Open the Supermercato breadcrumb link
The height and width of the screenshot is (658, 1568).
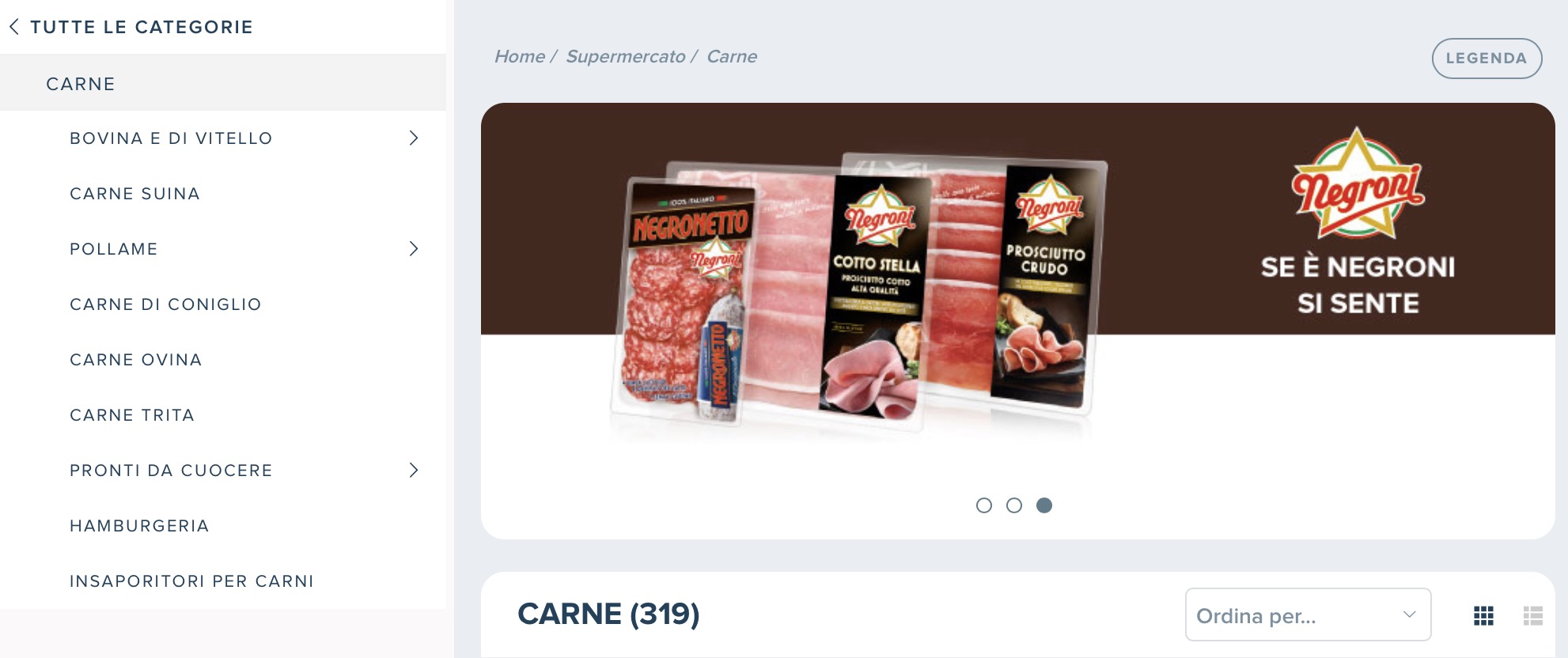[626, 57]
